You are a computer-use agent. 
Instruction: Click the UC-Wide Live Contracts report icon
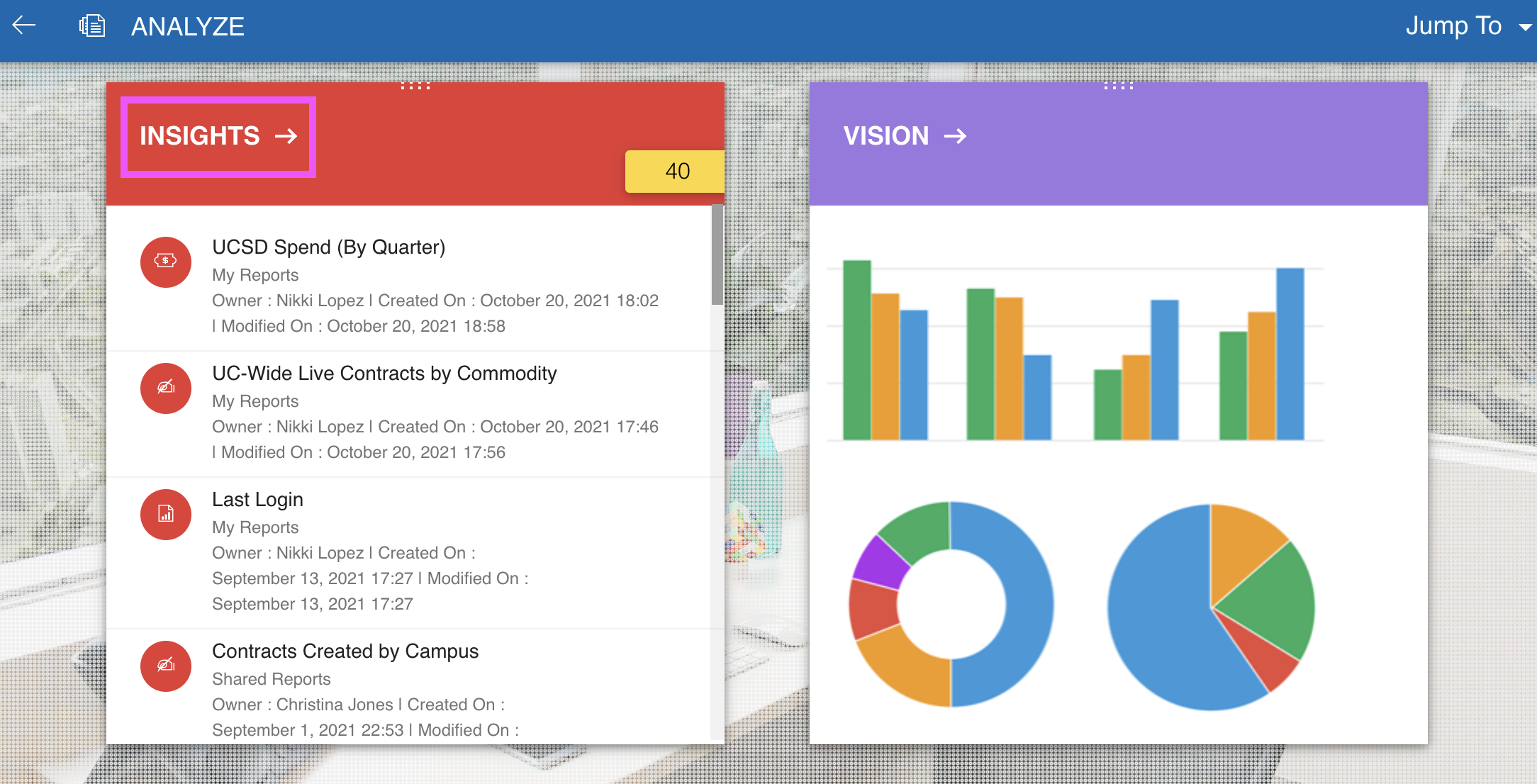tap(165, 388)
